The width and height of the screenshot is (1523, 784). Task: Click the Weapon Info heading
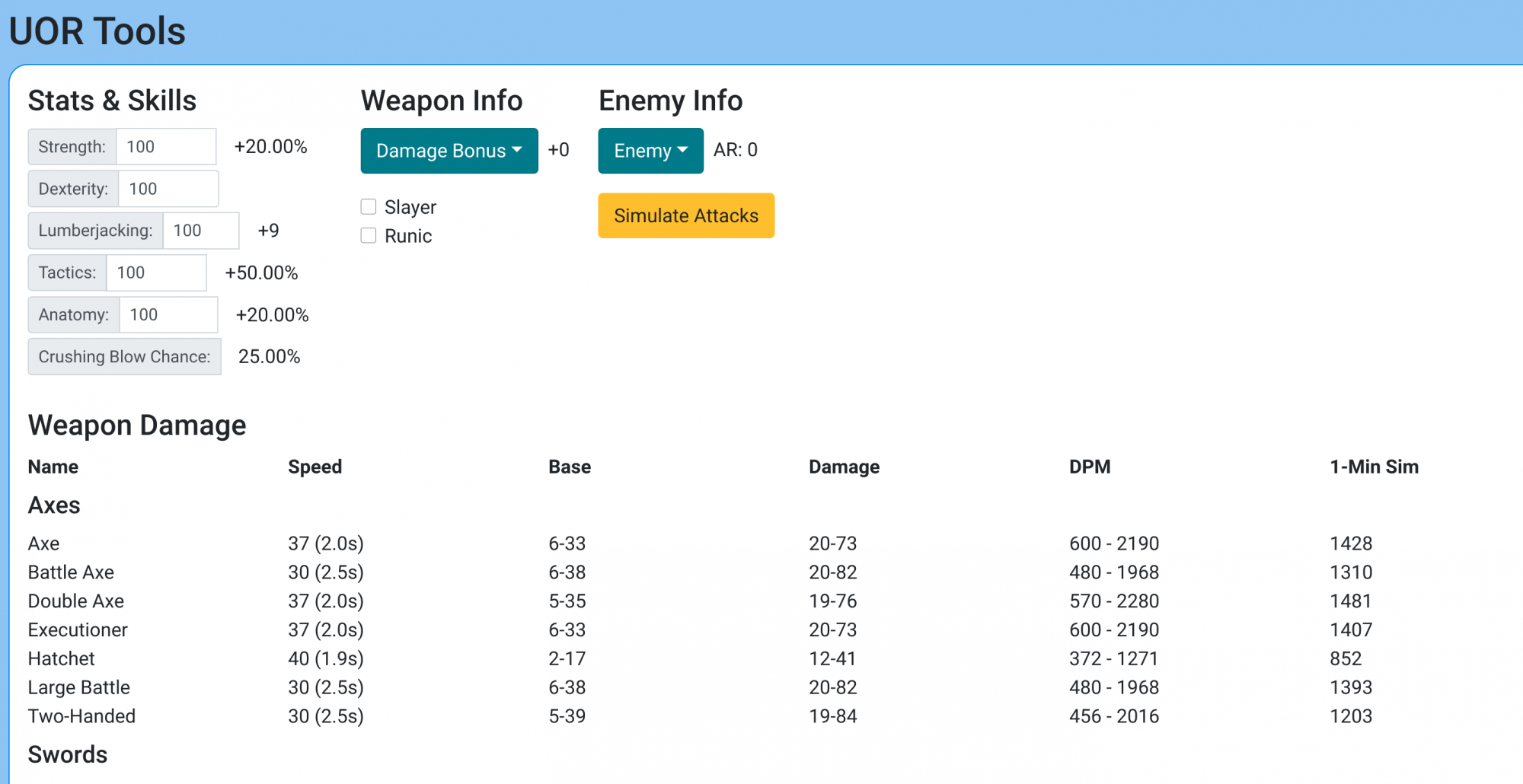click(442, 100)
